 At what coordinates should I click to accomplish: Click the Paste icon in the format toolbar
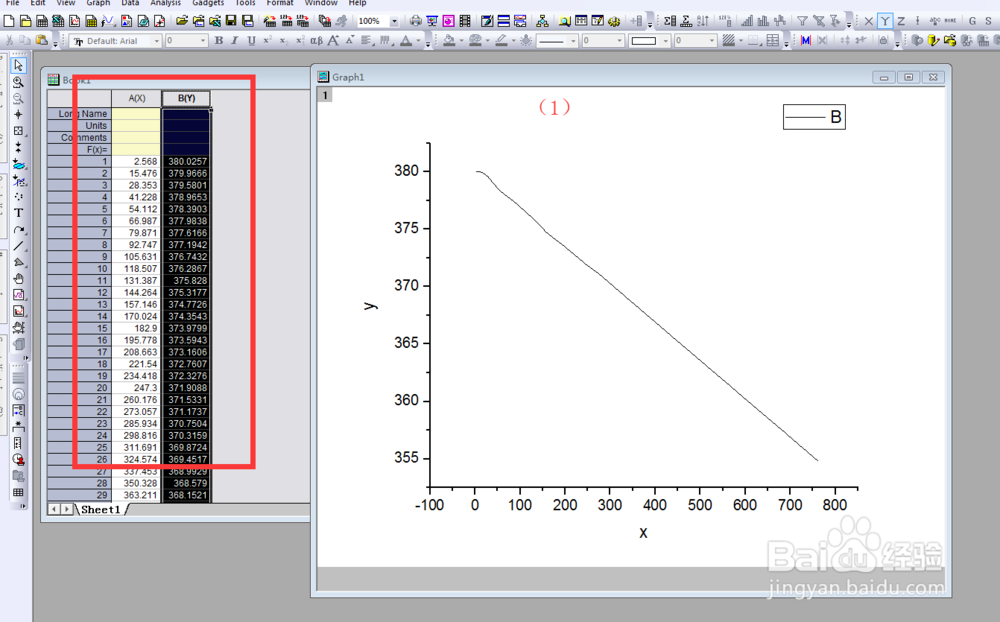pyautogui.click(x=41, y=41)
